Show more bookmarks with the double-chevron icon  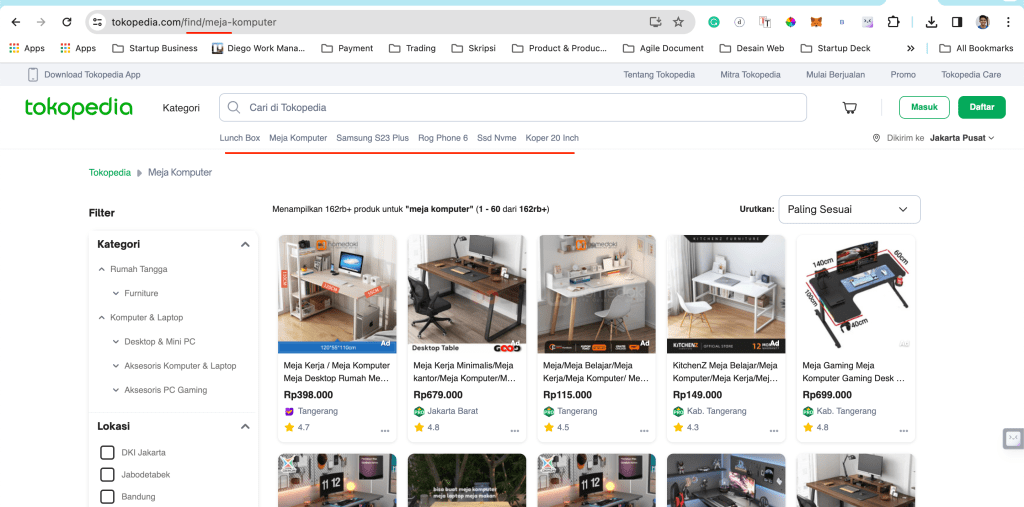(911, 48)
